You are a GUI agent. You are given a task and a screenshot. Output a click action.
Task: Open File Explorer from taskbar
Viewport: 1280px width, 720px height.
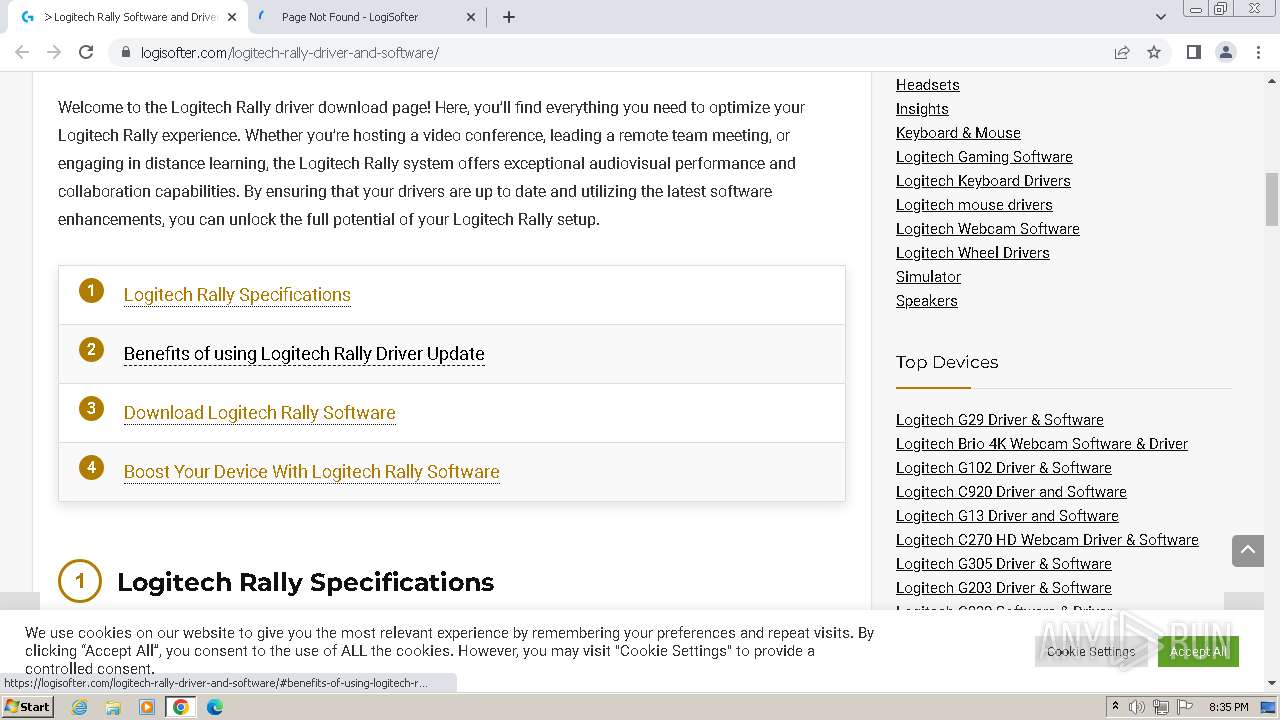pyautogui.click(x=113, y=707)
